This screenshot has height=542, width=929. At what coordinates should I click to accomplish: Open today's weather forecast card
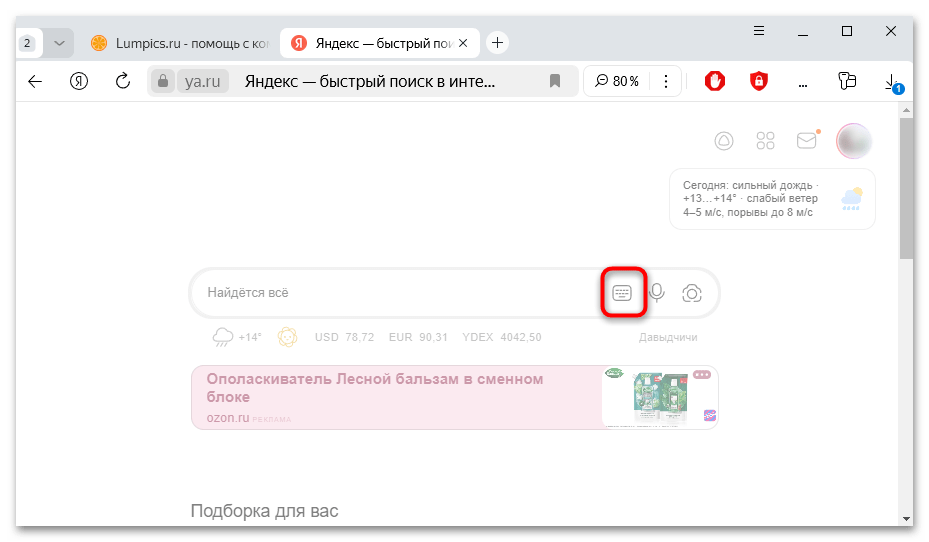pos(772,199)
